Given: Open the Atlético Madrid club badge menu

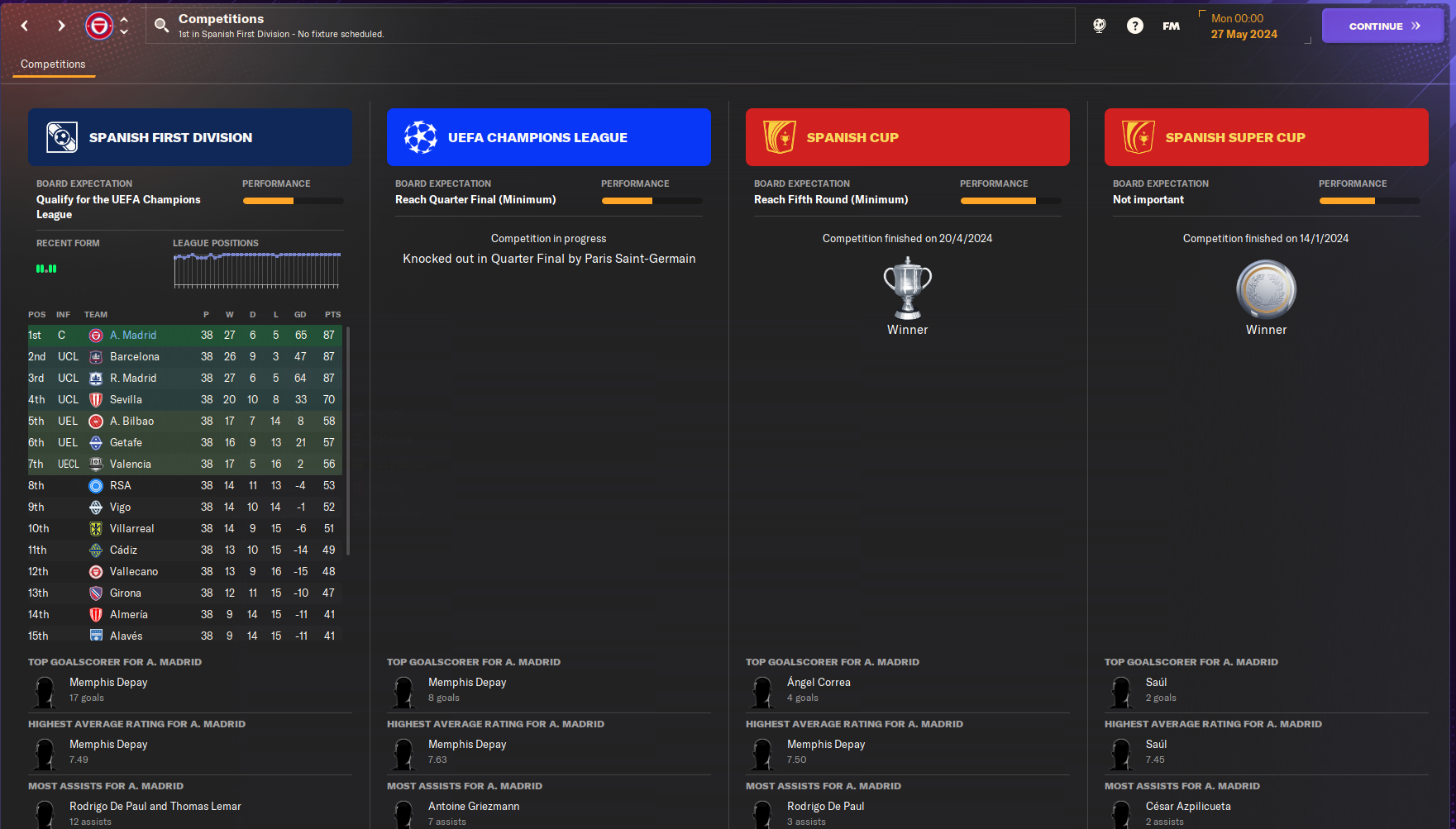Looking at the screenshot, I should (99, 26).
